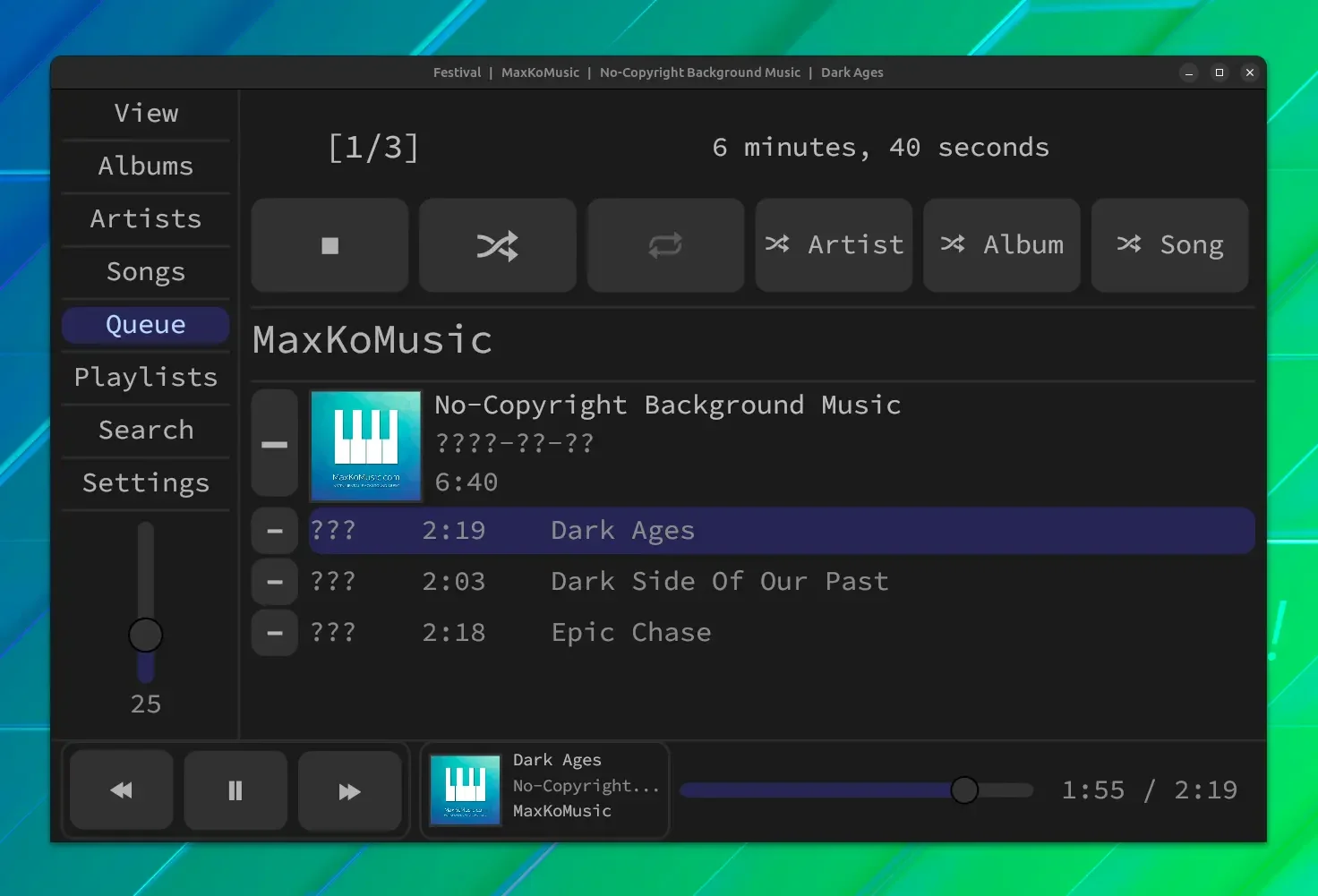Screen dimensions: 1318x896
Task: Shuffle by Artist
Action: pos(834,245)
